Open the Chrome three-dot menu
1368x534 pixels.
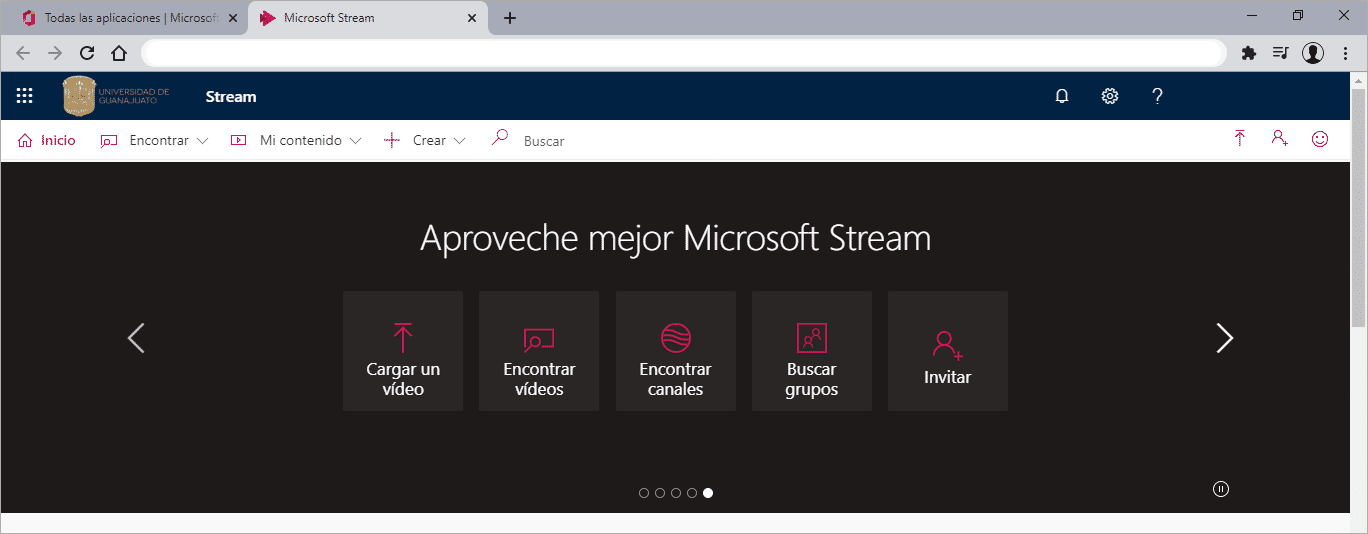[x=1345, y=53]
